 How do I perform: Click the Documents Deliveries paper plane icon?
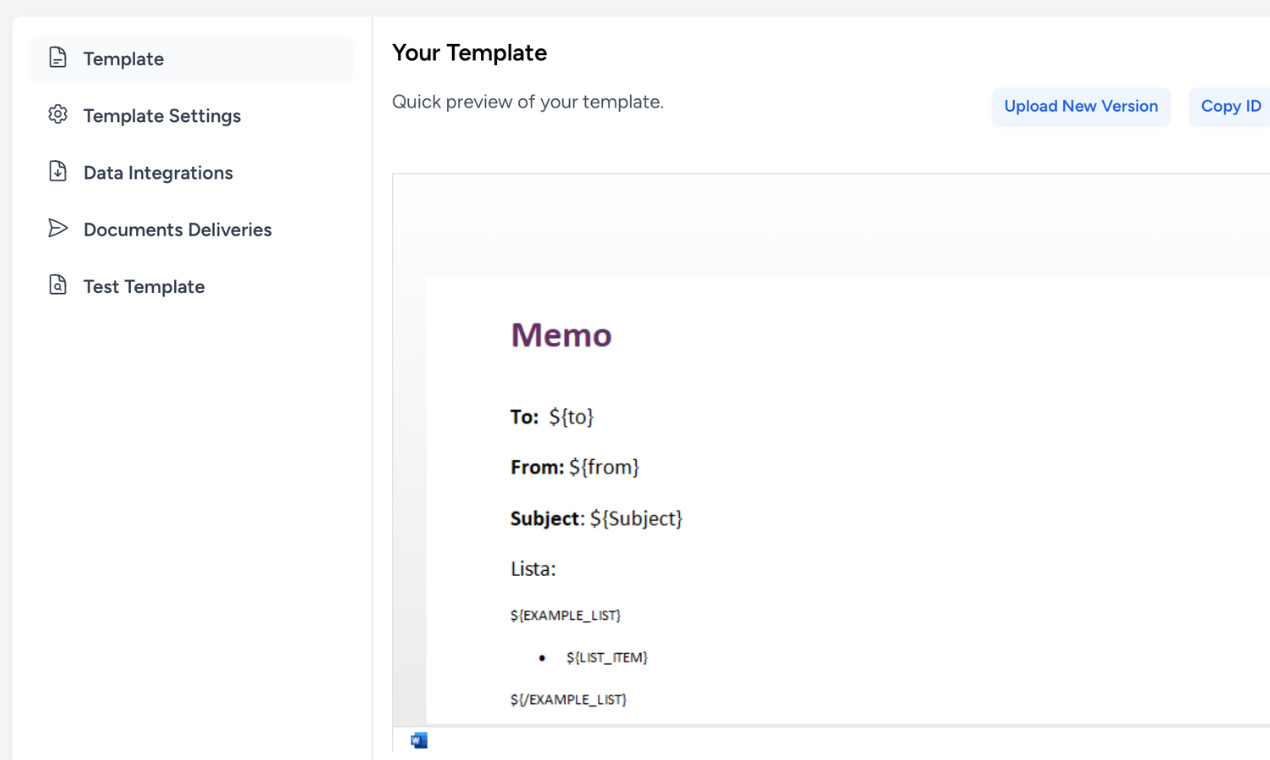(x=58, y=229)
